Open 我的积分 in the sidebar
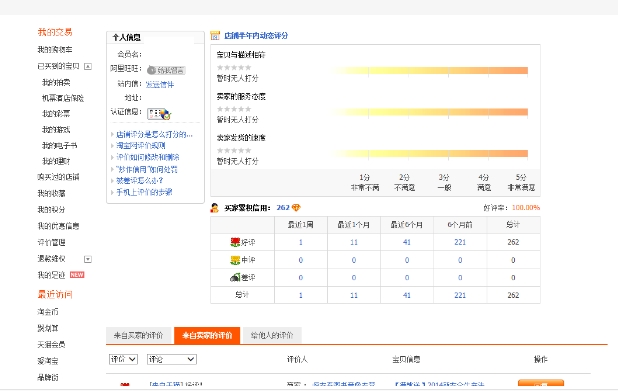The width and height of the screenshot is (618, 391). click(51, 210)
